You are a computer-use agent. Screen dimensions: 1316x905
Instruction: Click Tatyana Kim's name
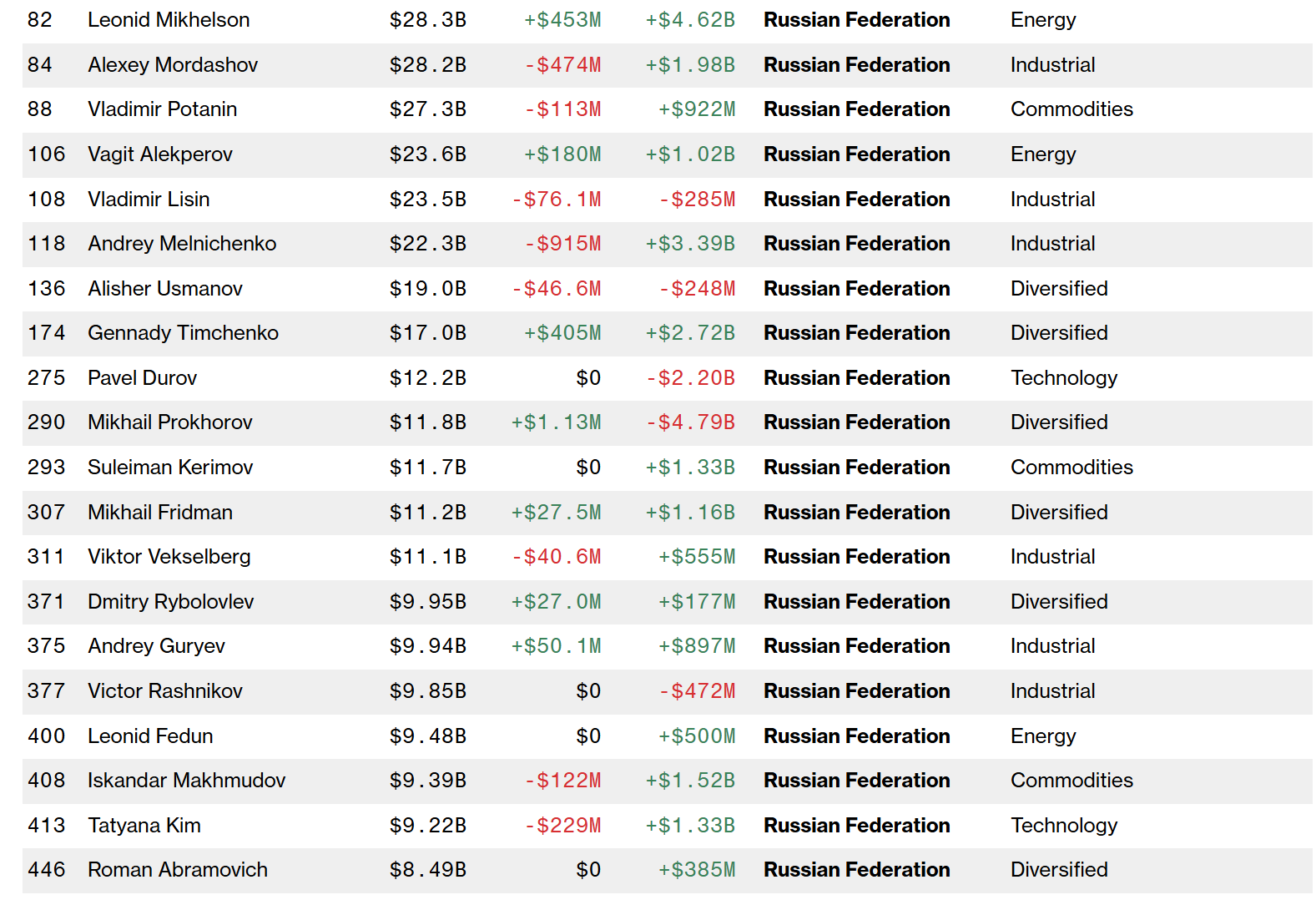[144, 826]
